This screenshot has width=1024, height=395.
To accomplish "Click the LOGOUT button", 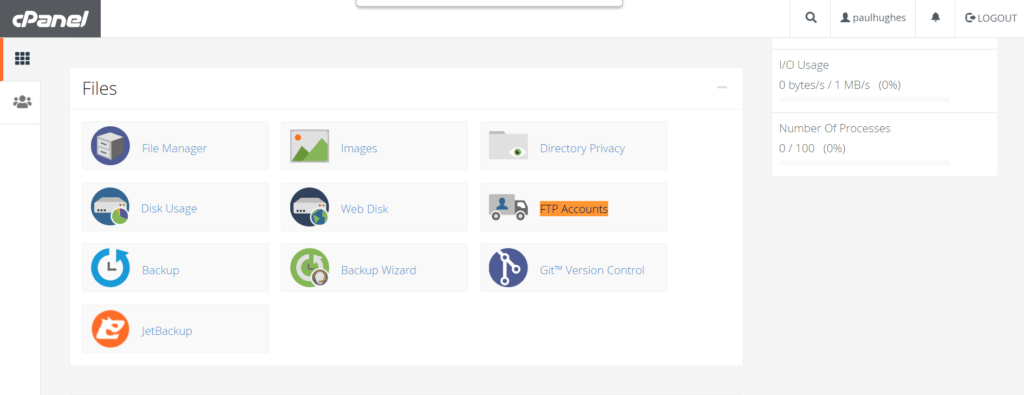I will pyautogui.click(x=991, y=18).
